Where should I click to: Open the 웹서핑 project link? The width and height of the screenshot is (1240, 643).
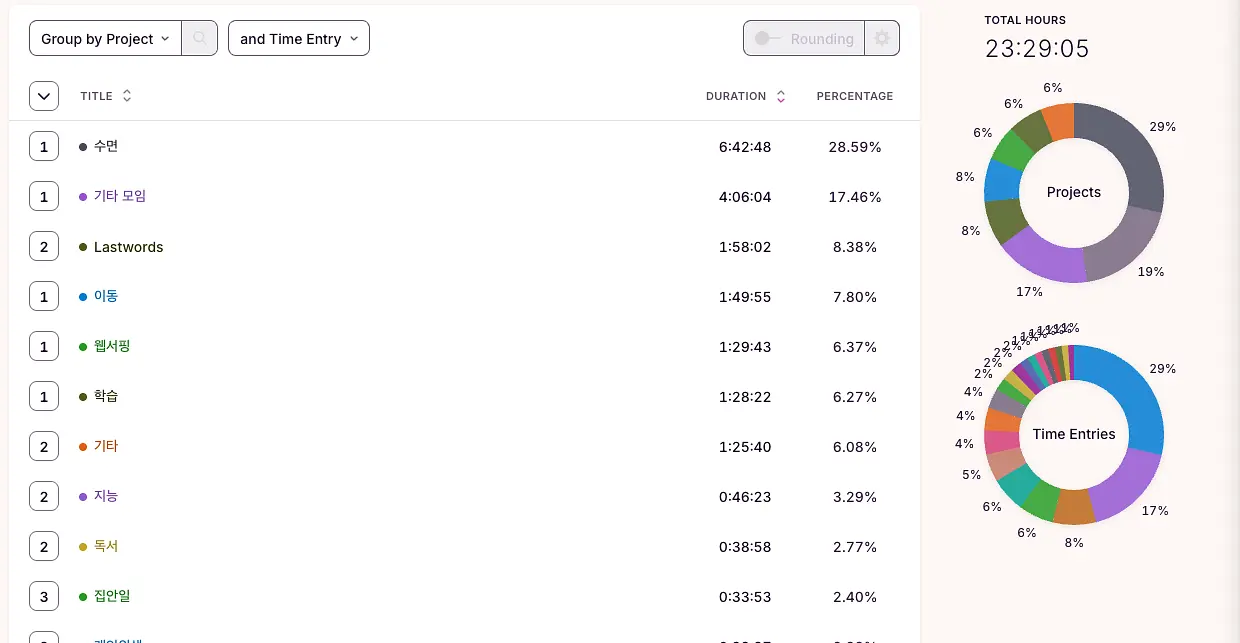click(112, 346)
